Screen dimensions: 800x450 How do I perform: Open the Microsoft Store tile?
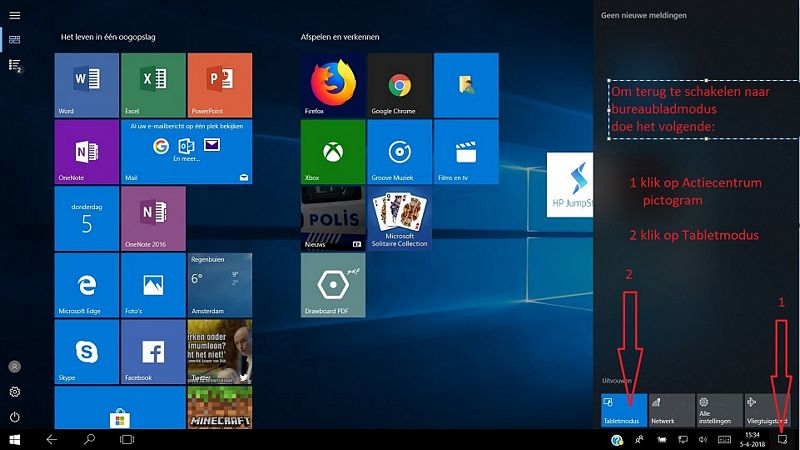pos(120,408)
